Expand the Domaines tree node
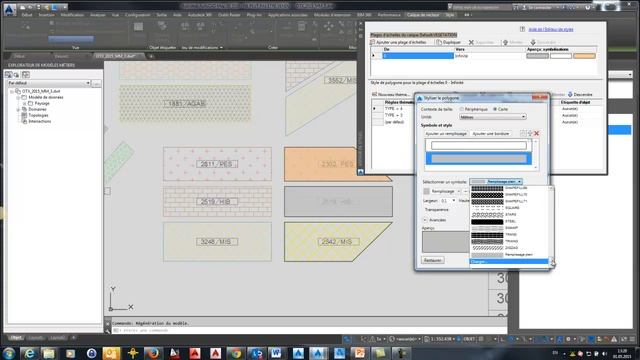 pos(18,109)
